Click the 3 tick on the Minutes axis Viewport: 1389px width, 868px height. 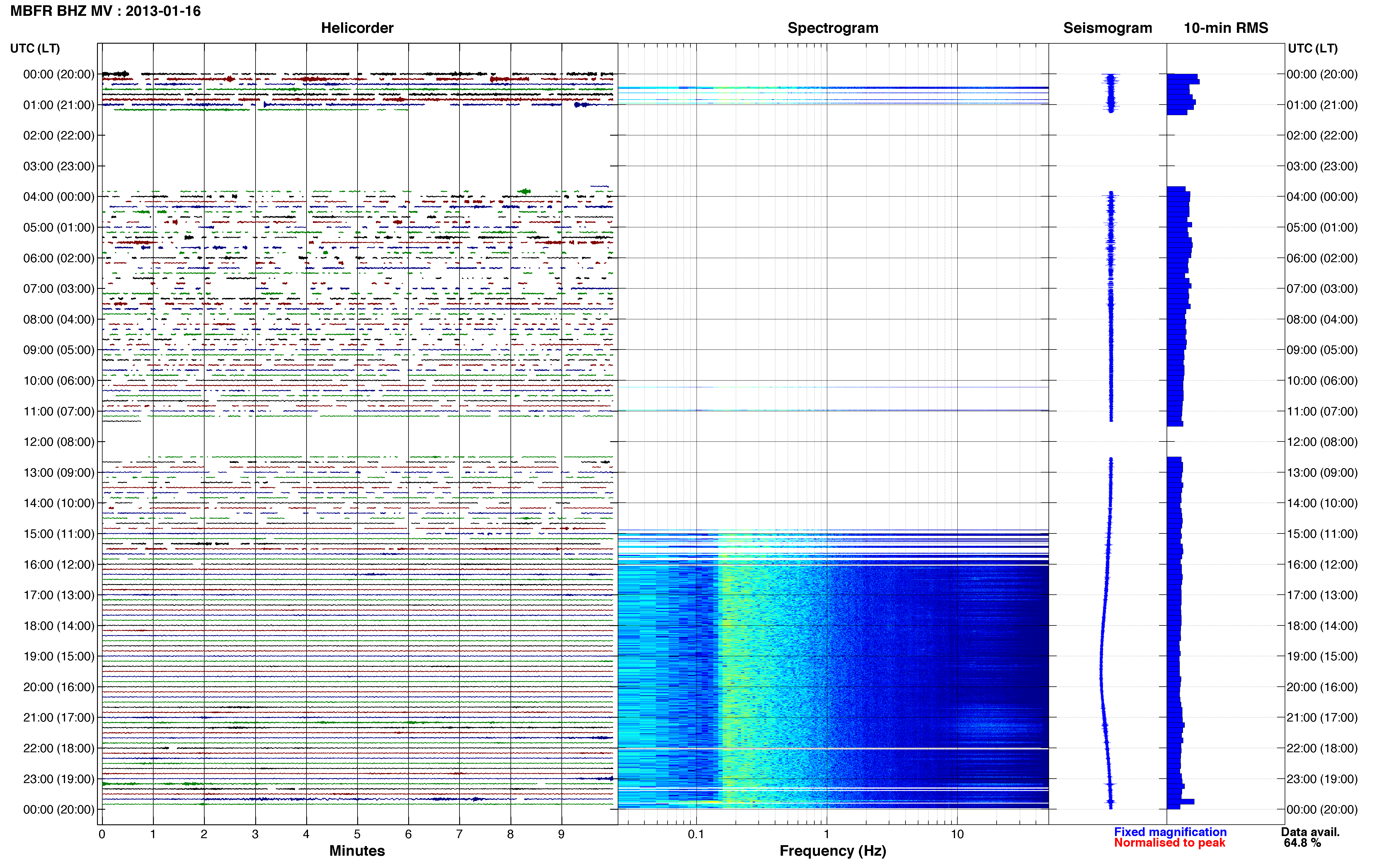tap(255, 835)
